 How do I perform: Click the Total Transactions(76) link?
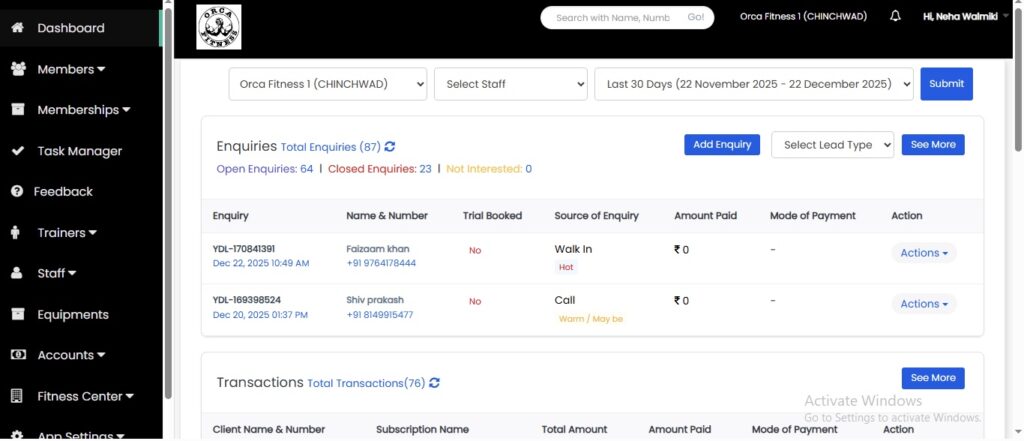tap(366, 383)
